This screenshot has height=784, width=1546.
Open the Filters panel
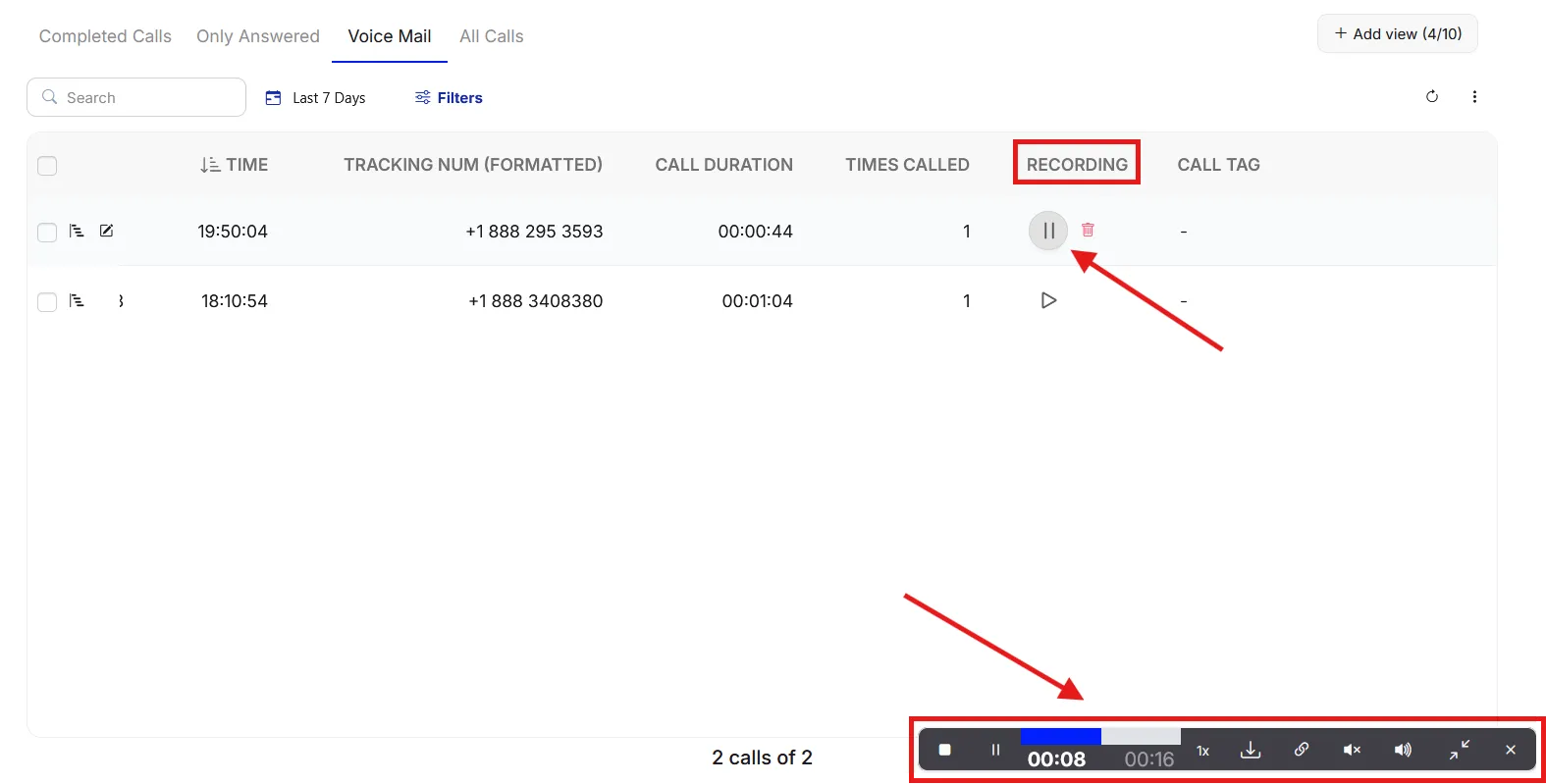click(449, 98)
